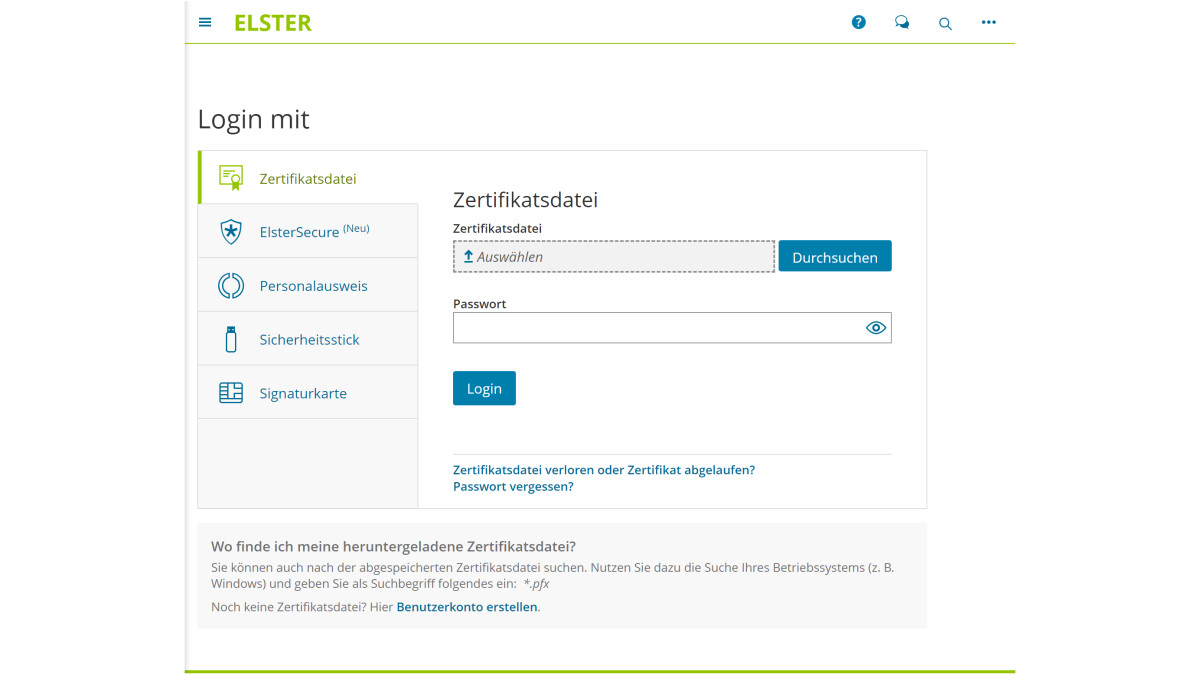Open the three-dots more options menu

pyautogui.click(x=989, y=22)
